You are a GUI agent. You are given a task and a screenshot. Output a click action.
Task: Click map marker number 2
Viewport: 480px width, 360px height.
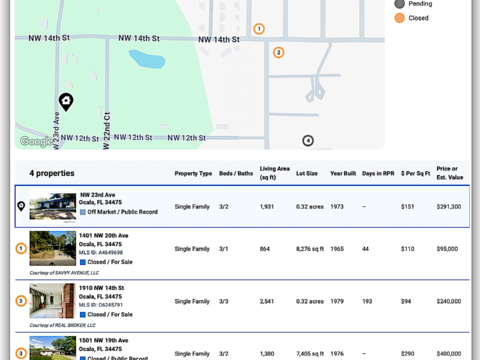(x=279, y=53)
